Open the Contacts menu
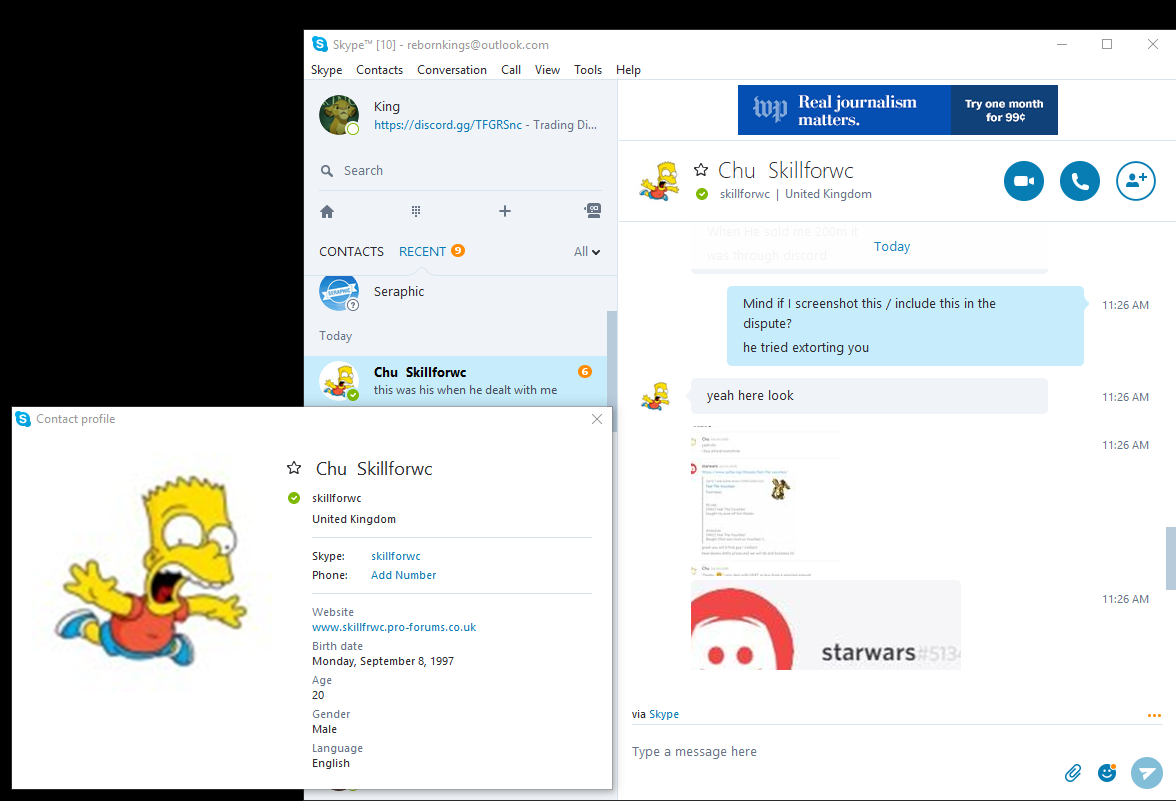 coord(380,70)
